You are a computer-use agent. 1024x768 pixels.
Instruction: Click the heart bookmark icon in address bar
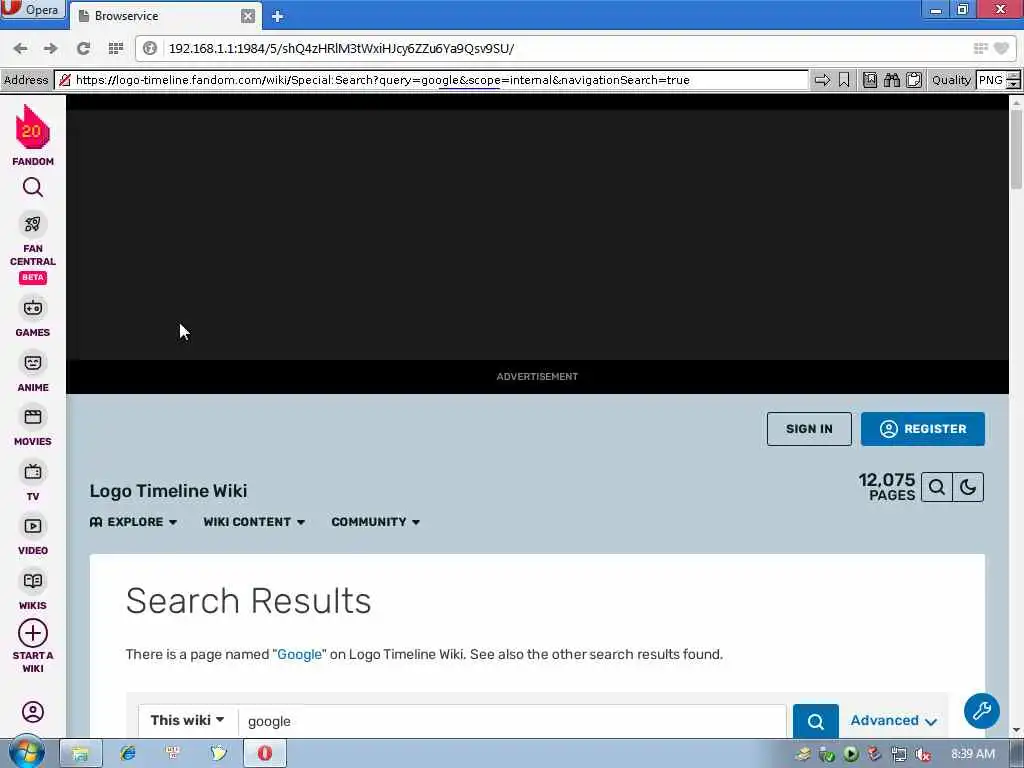tap(1001, 48)
